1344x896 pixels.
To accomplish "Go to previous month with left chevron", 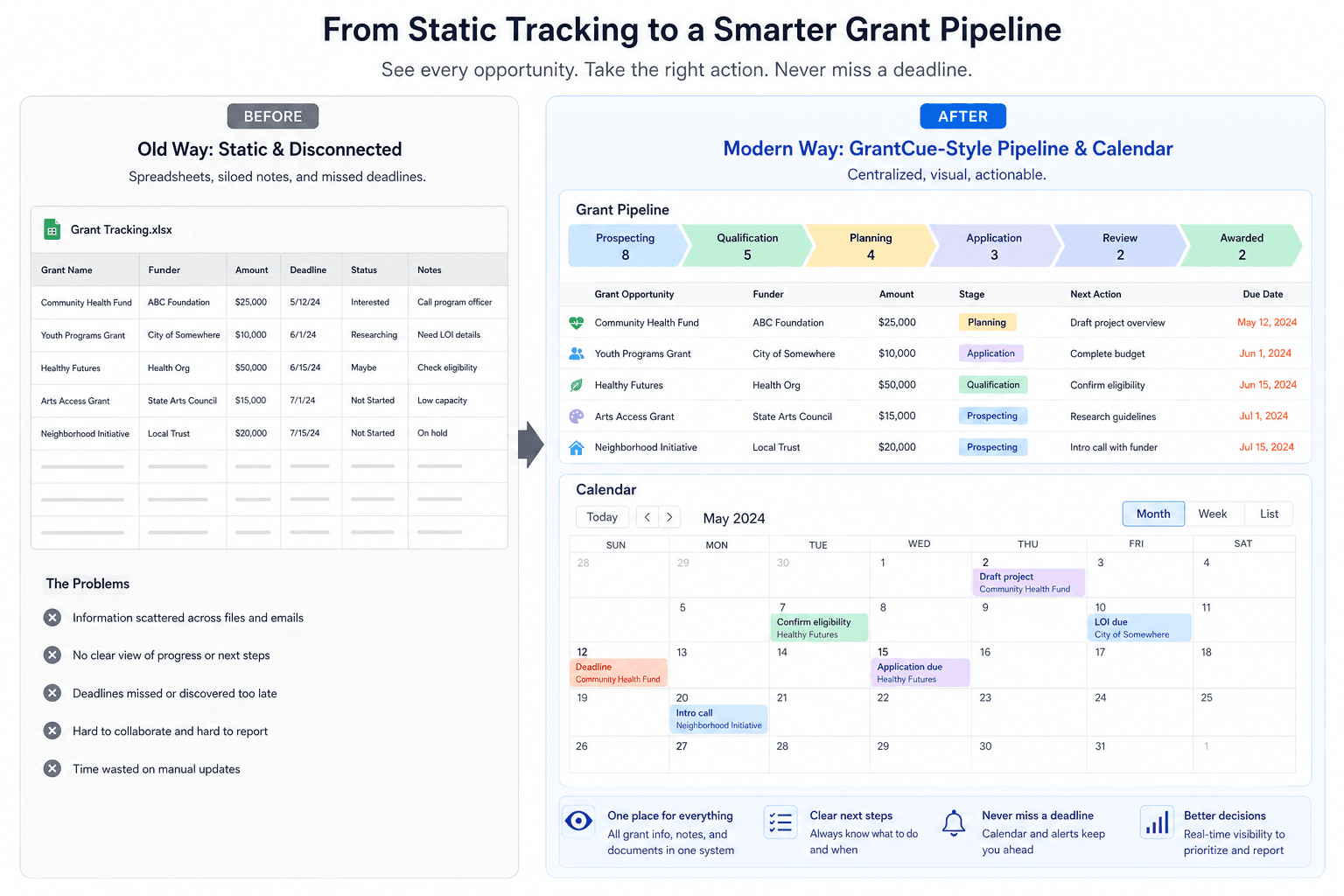I will point(647,517).
